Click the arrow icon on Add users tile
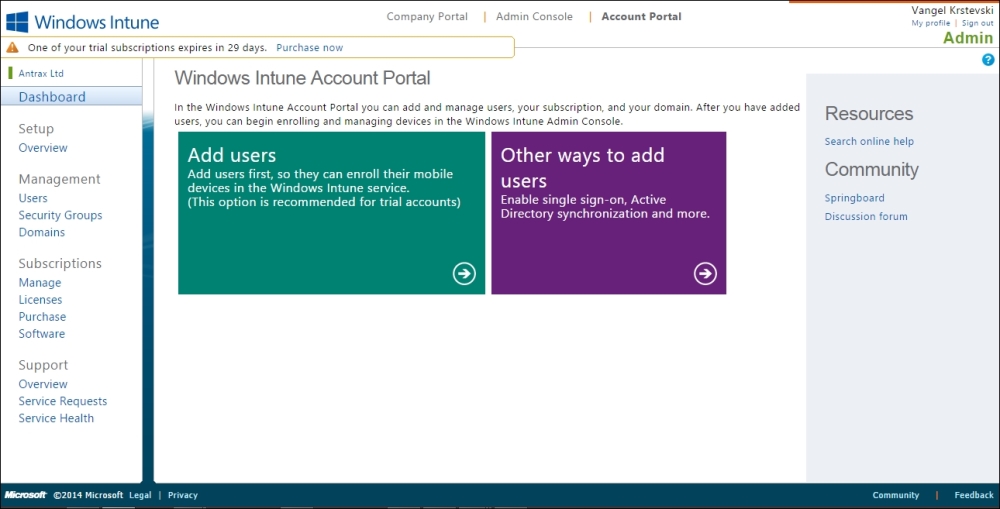 click(x=464, y=274)
